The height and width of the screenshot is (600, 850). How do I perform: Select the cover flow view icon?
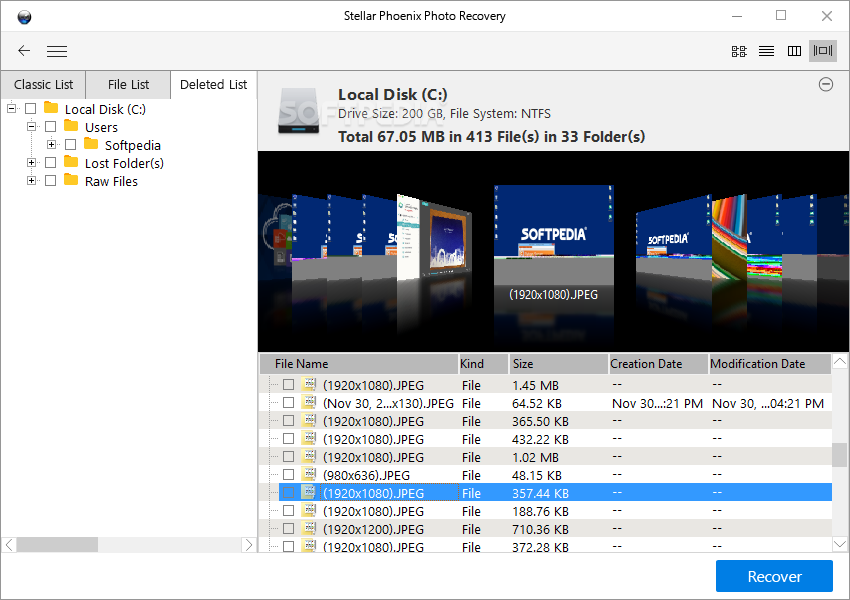823,51
